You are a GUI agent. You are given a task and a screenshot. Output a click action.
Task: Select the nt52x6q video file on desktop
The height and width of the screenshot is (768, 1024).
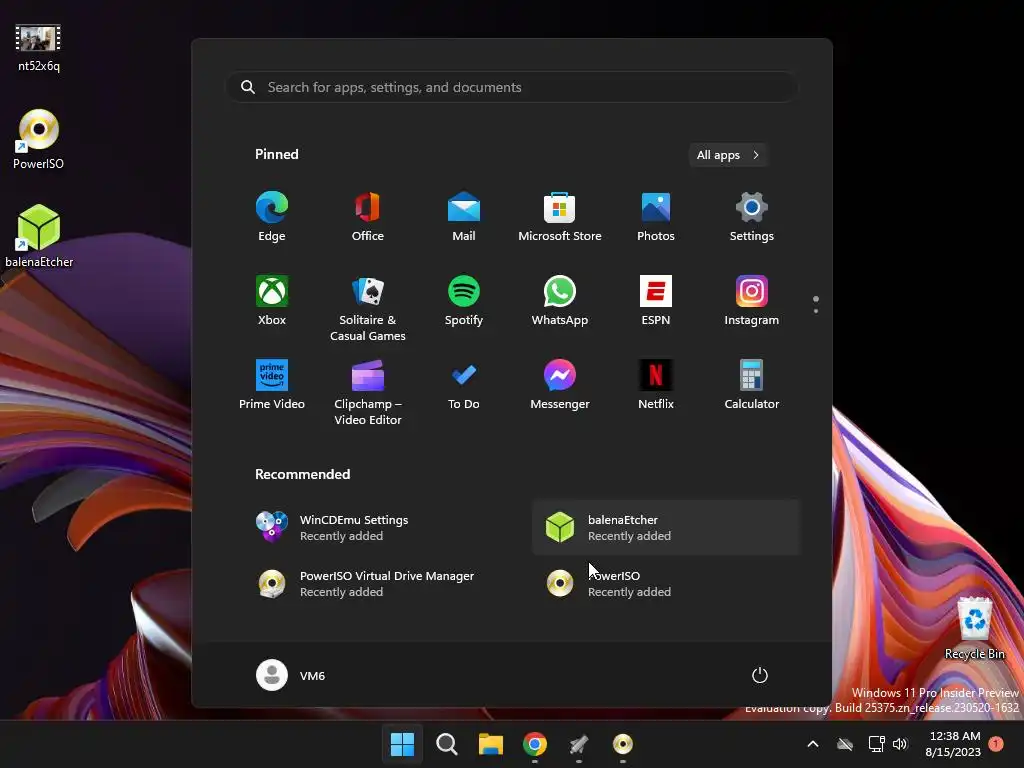pos(39,47)
